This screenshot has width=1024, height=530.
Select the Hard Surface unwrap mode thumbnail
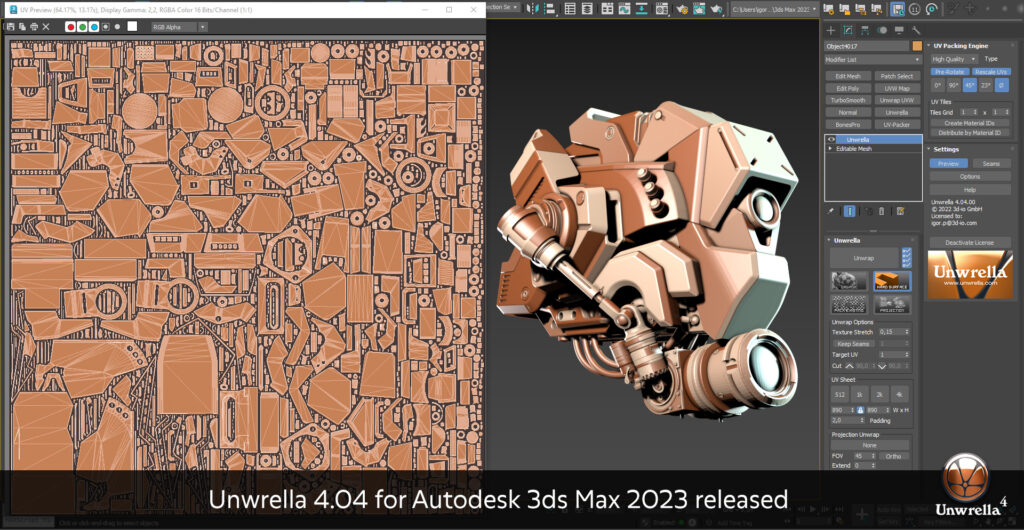pos(892,281)
